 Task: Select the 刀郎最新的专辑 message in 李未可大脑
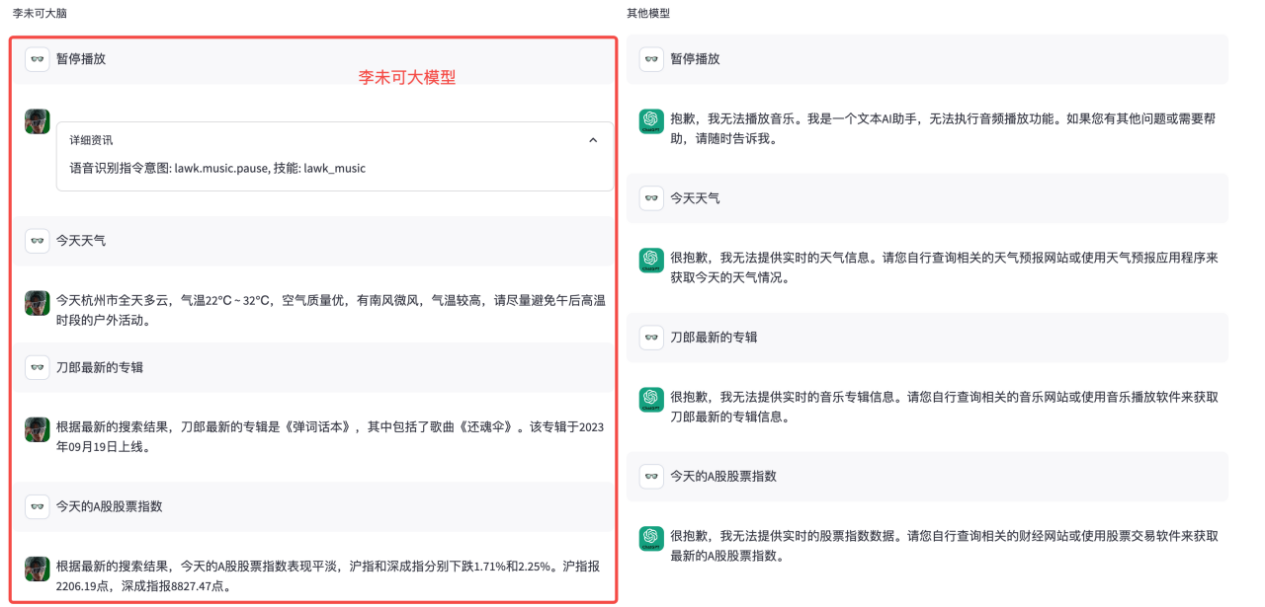[x=314, y=367]
